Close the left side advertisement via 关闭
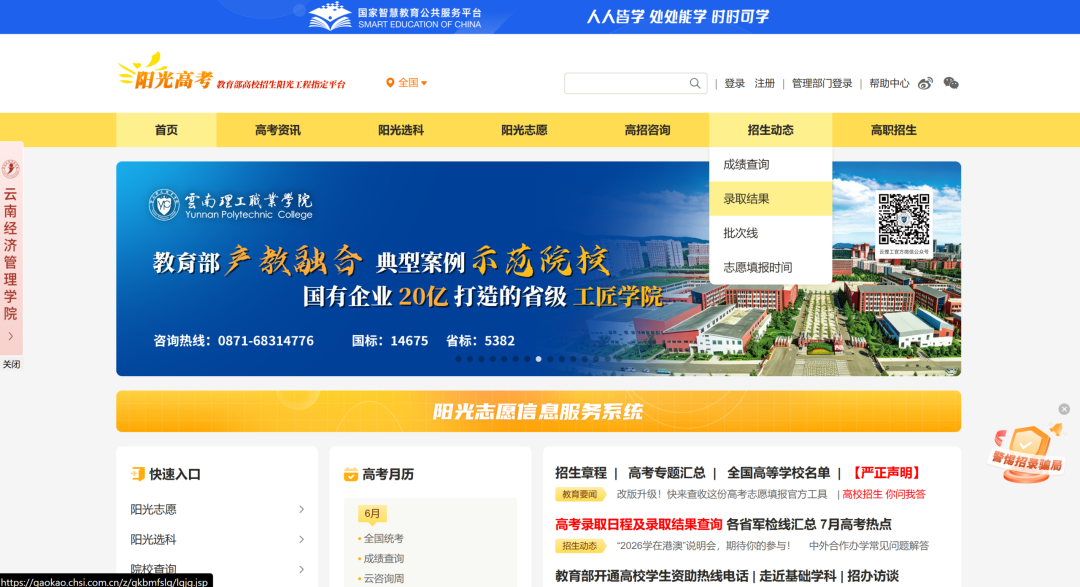Screen dimensions: 1080x587 pyautogui.click(x=11, y=364)
